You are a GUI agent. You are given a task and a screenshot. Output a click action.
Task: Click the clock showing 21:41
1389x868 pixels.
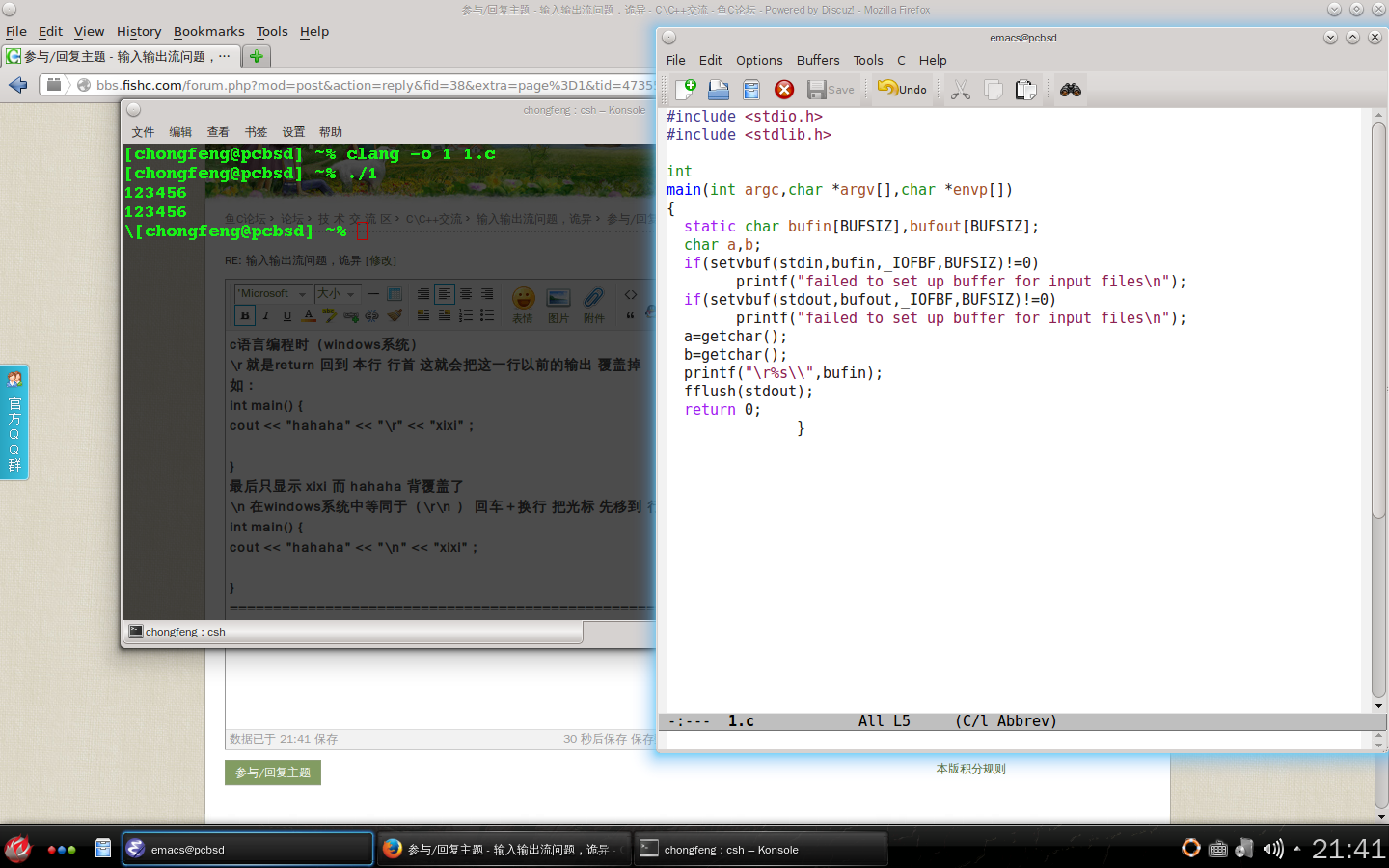1348,849
